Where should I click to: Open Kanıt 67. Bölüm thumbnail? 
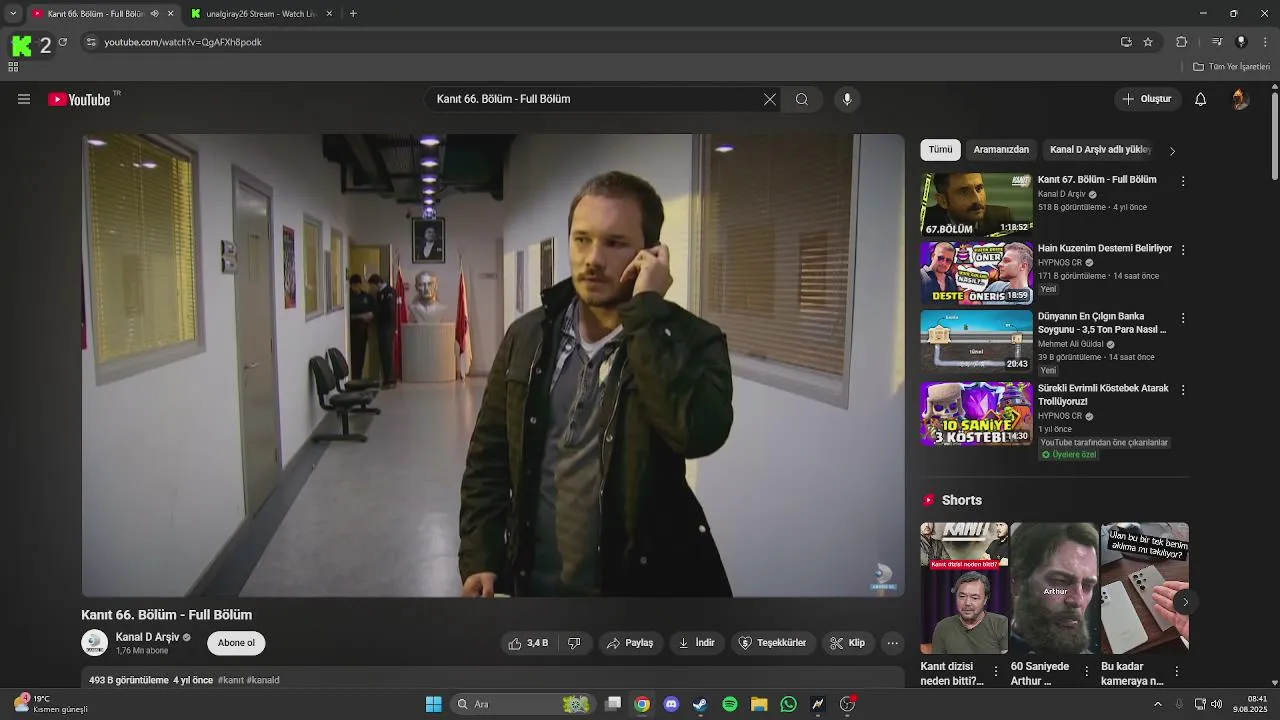(x=976, y=204)
